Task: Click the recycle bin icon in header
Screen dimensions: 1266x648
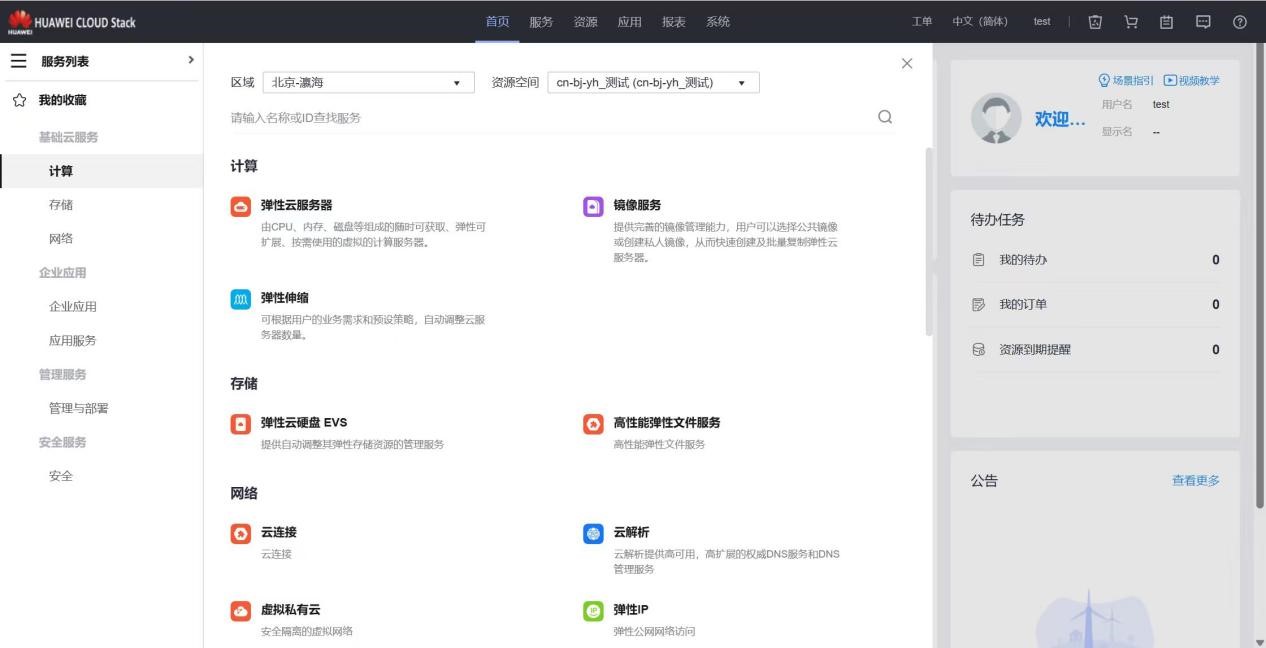Action: click(x=1095, y=22)
